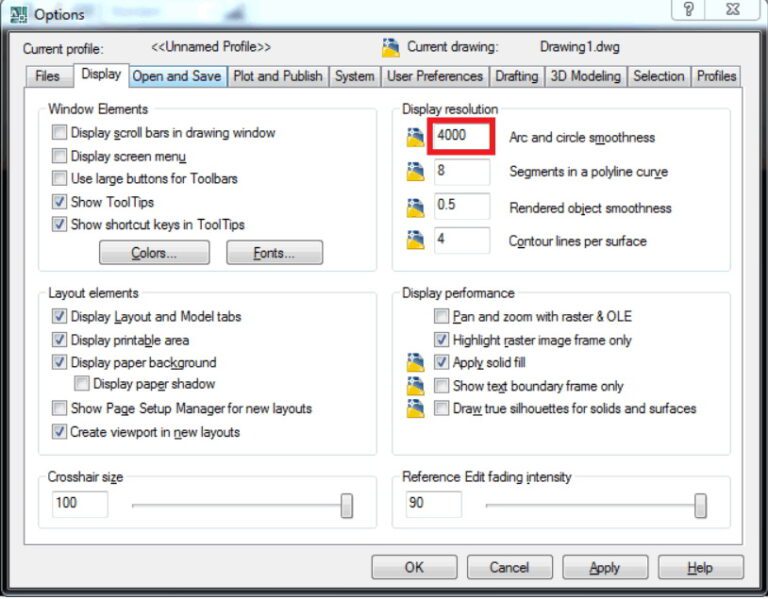
Task: Toggle Apply solid fill checkbox
Action: pos(441,362)
